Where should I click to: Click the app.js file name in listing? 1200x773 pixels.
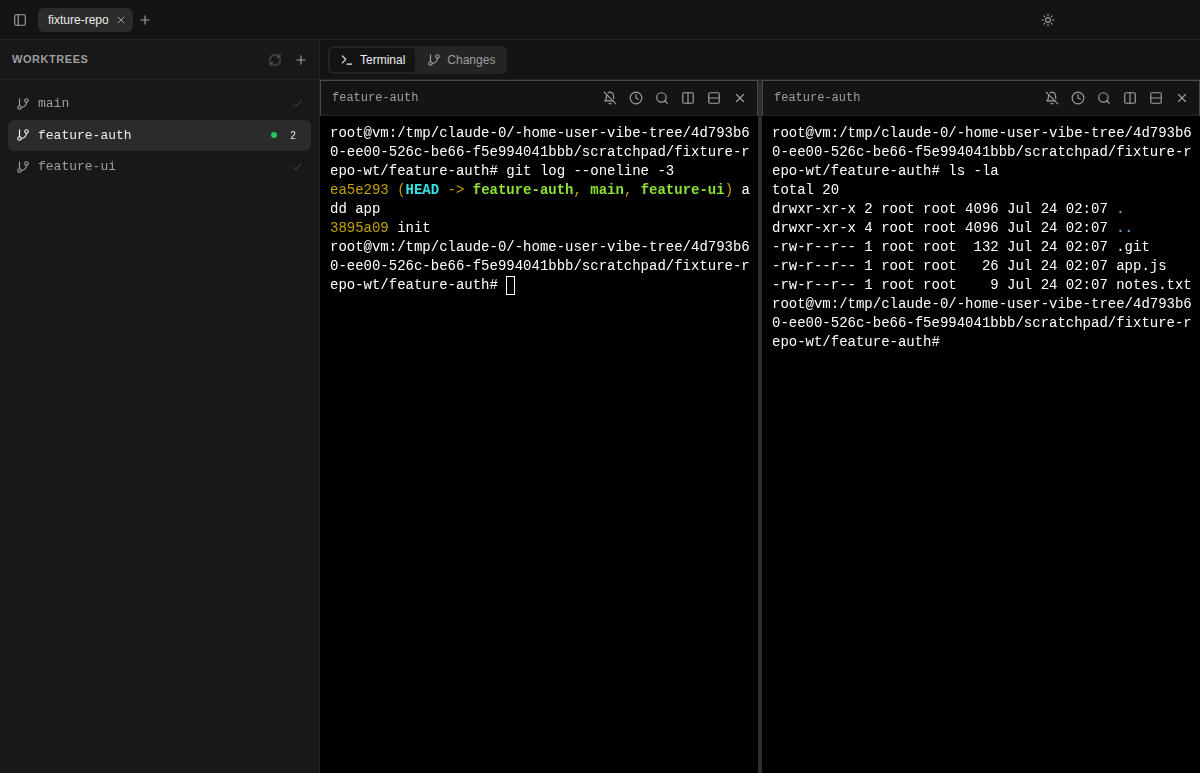tap(1141, 266)
